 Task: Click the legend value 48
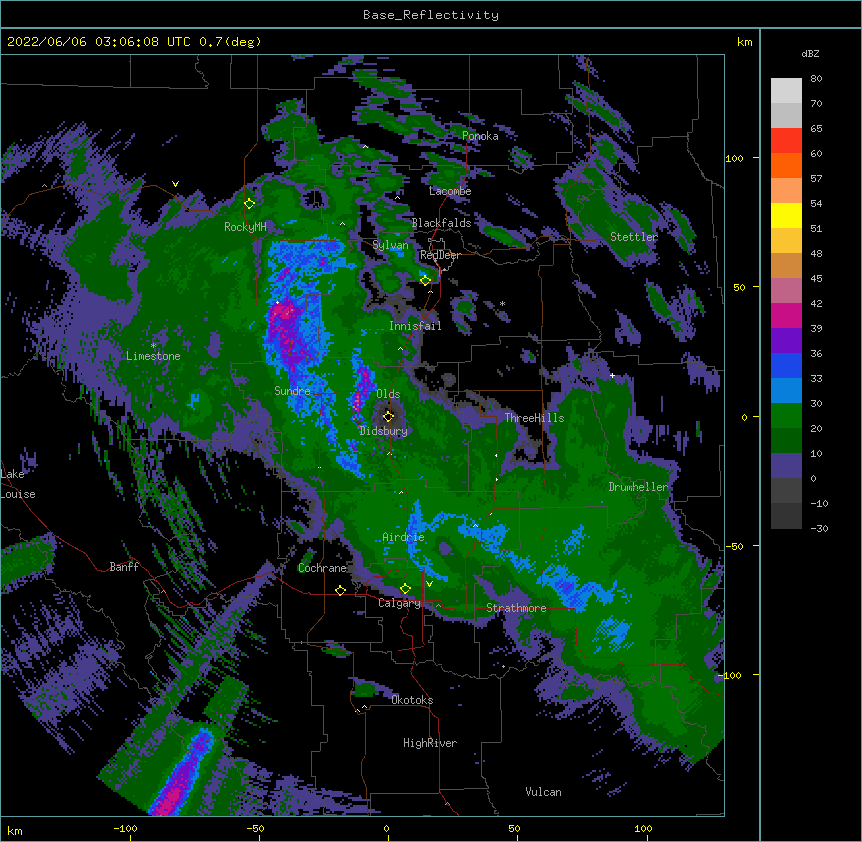coord(816,253)
